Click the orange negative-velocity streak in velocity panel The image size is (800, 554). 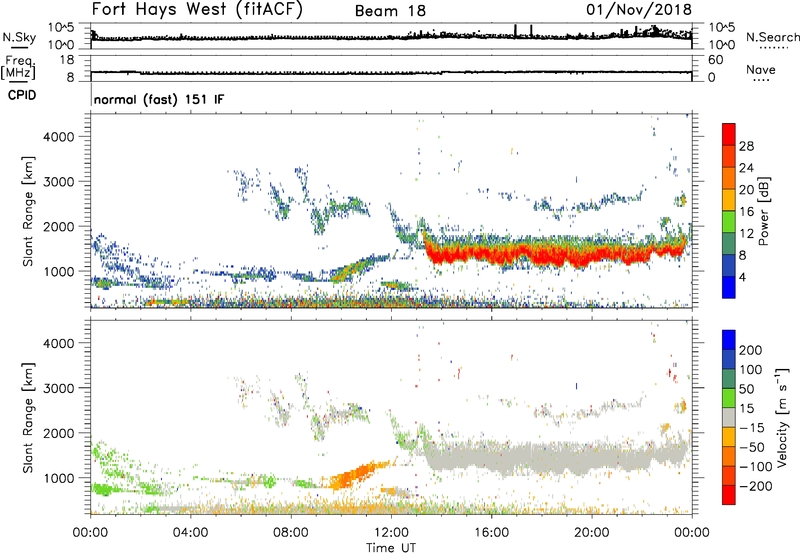[x=357, y=474]
